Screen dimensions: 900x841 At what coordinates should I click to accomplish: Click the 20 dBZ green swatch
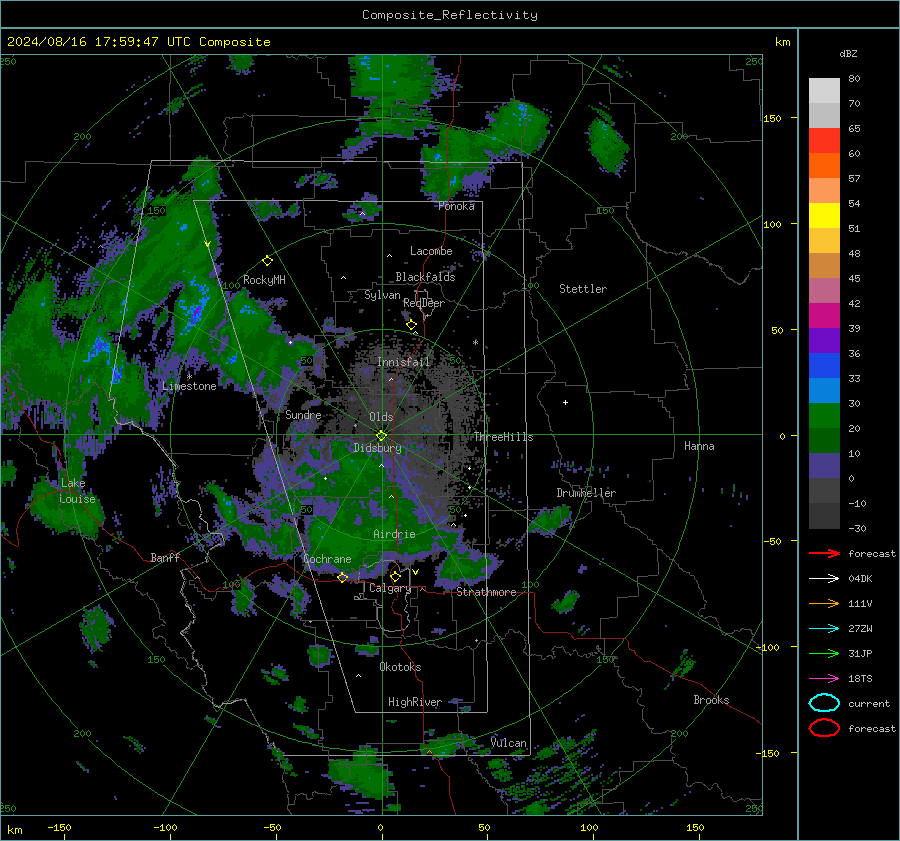coord(824,415)
